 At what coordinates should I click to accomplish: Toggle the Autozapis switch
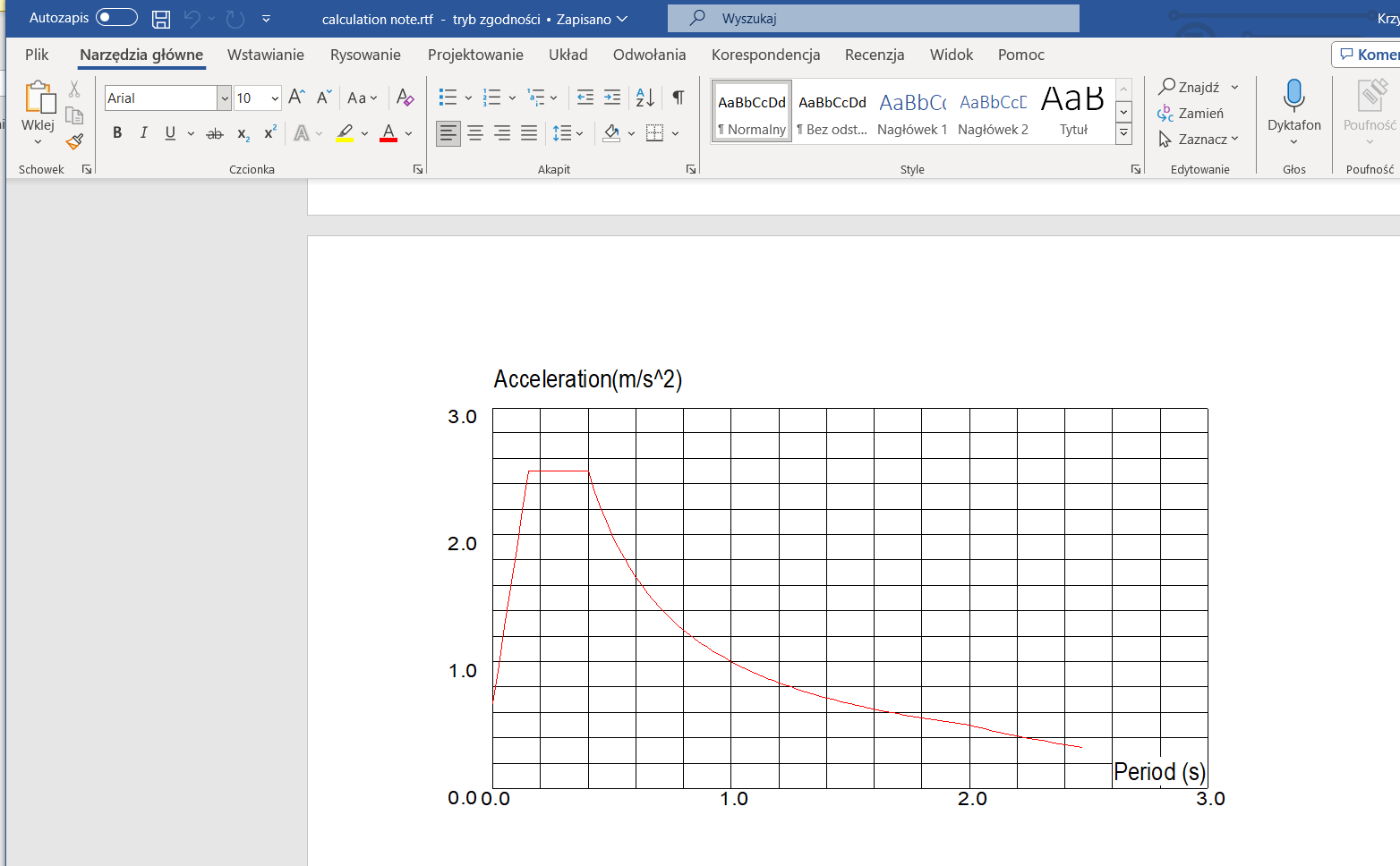click(114, 17)
